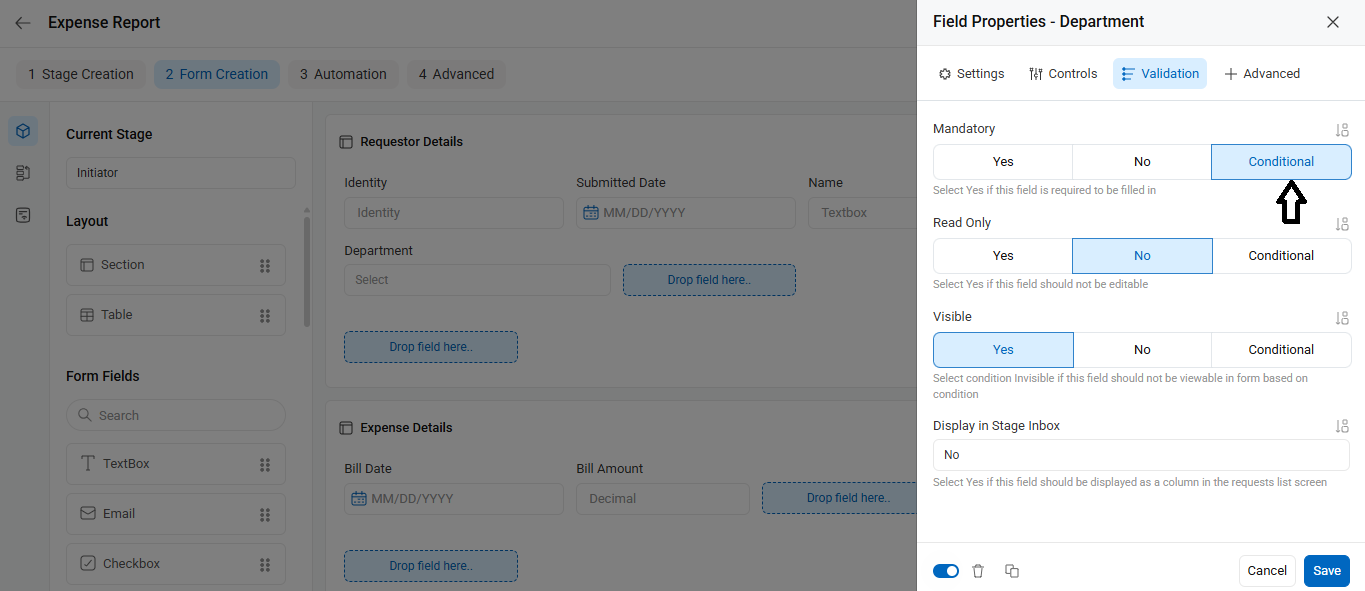The width and height of the screenshot is (1365, 591).
Task: Open the third icon in left sidebar
Action: 24,215
